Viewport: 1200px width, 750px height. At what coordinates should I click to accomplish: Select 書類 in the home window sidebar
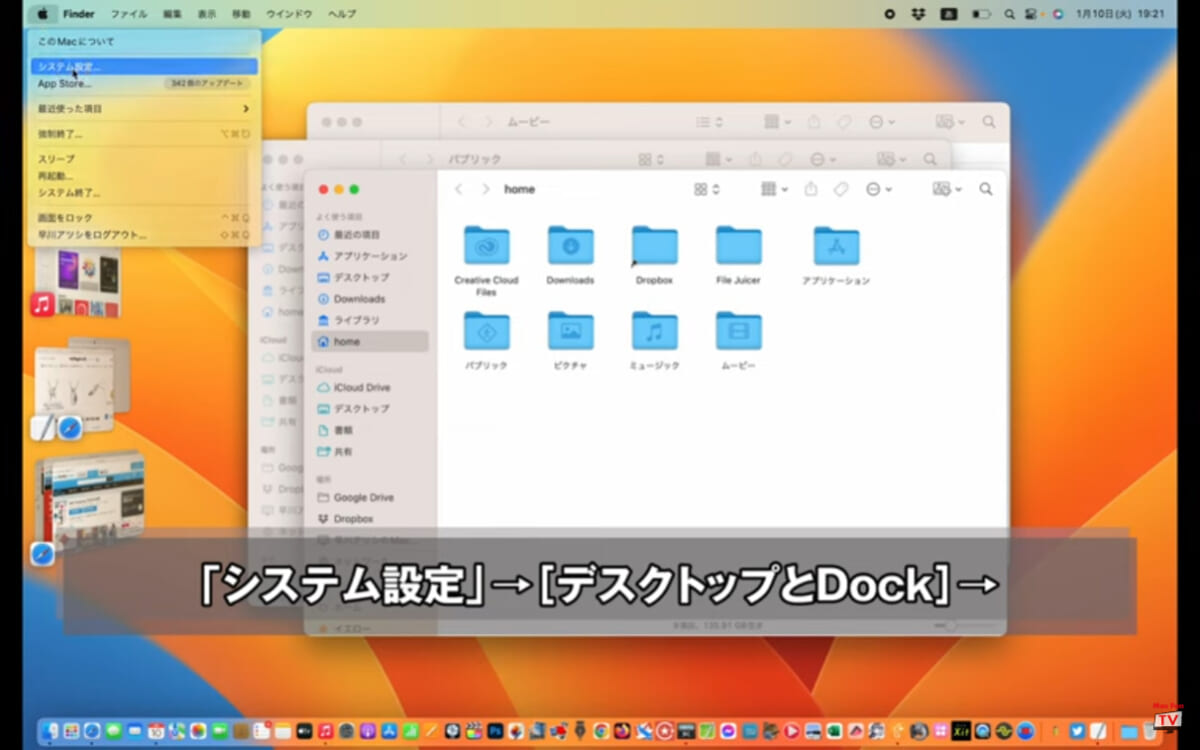coord(370,430)
